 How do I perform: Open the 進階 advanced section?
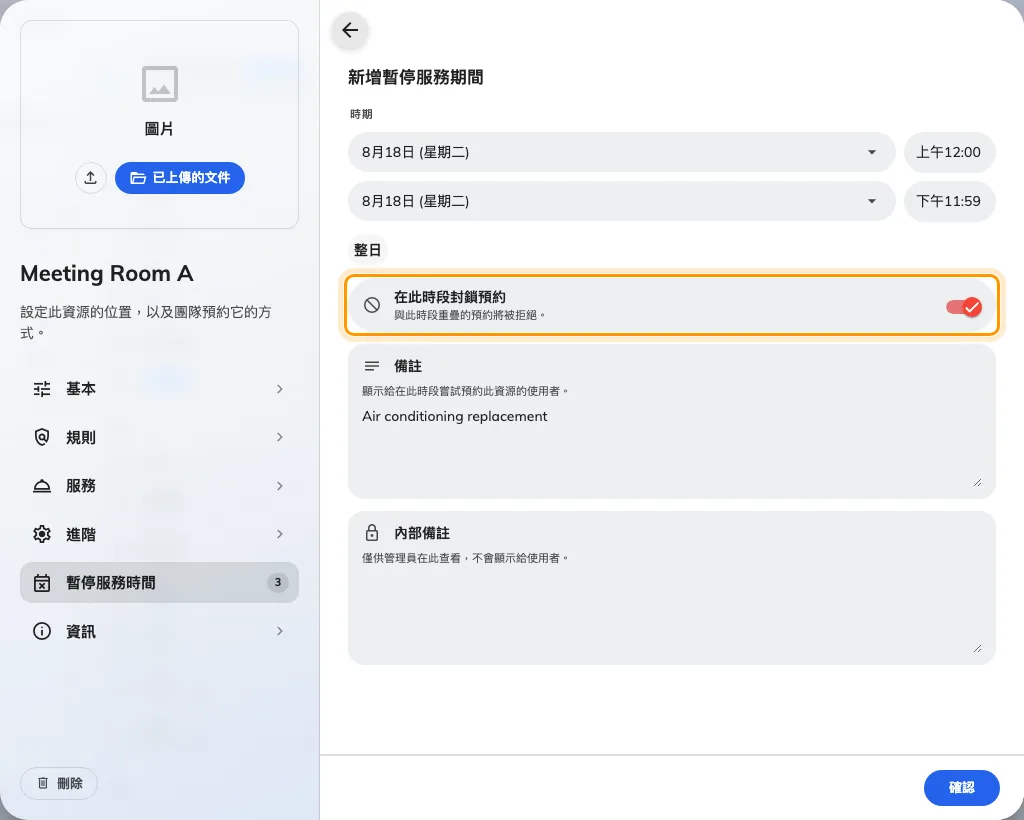click(159, 534)
